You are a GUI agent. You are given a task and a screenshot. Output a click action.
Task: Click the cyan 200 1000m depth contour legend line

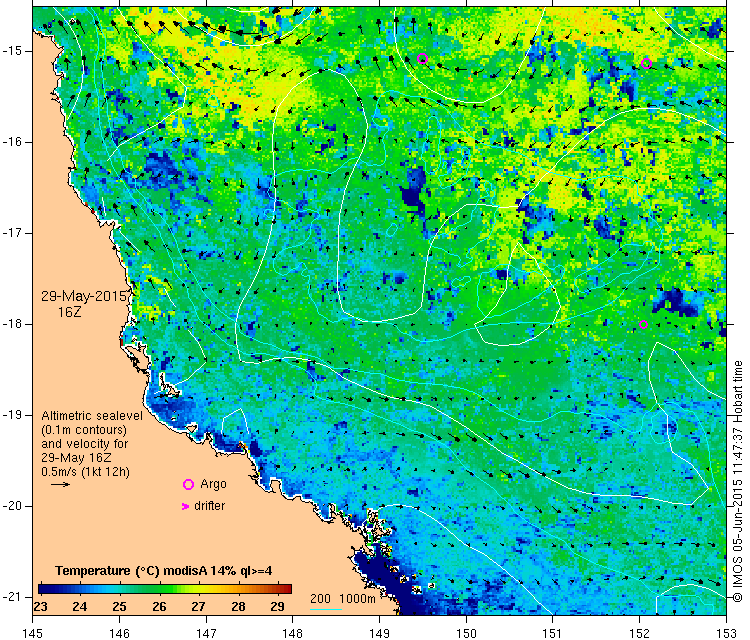pos(326,609)
